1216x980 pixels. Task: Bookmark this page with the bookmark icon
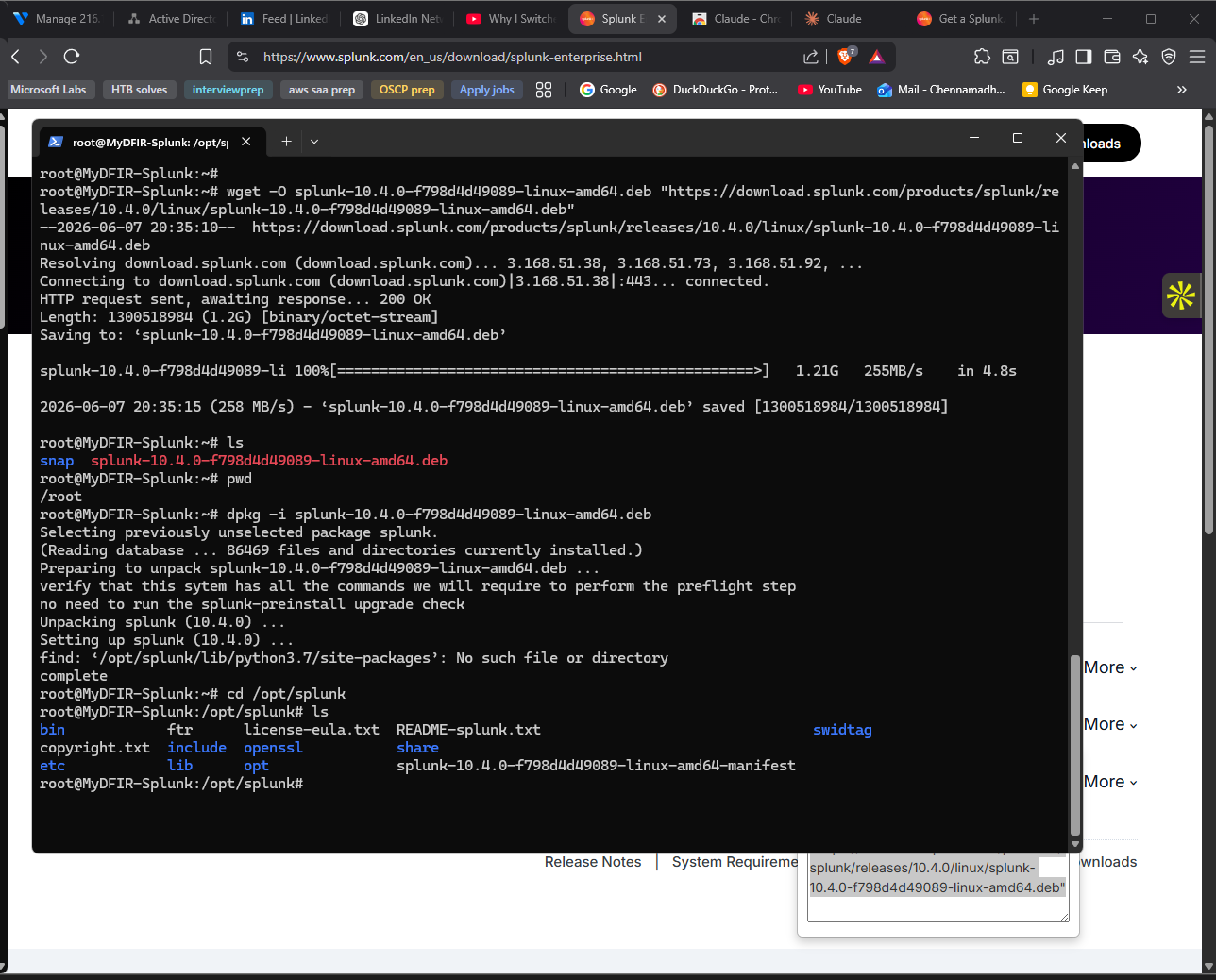(206, 57)
